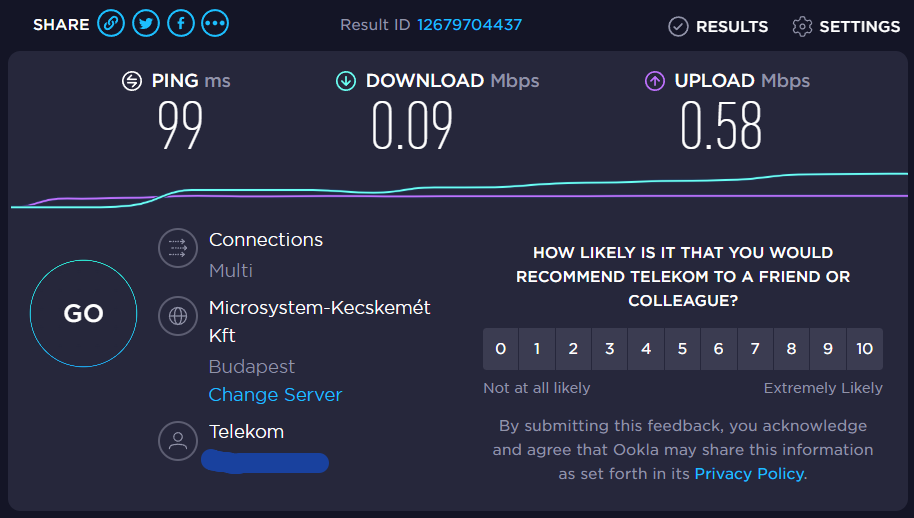
Task: Click the download speed icon
Action: click(x=346, y=81)
